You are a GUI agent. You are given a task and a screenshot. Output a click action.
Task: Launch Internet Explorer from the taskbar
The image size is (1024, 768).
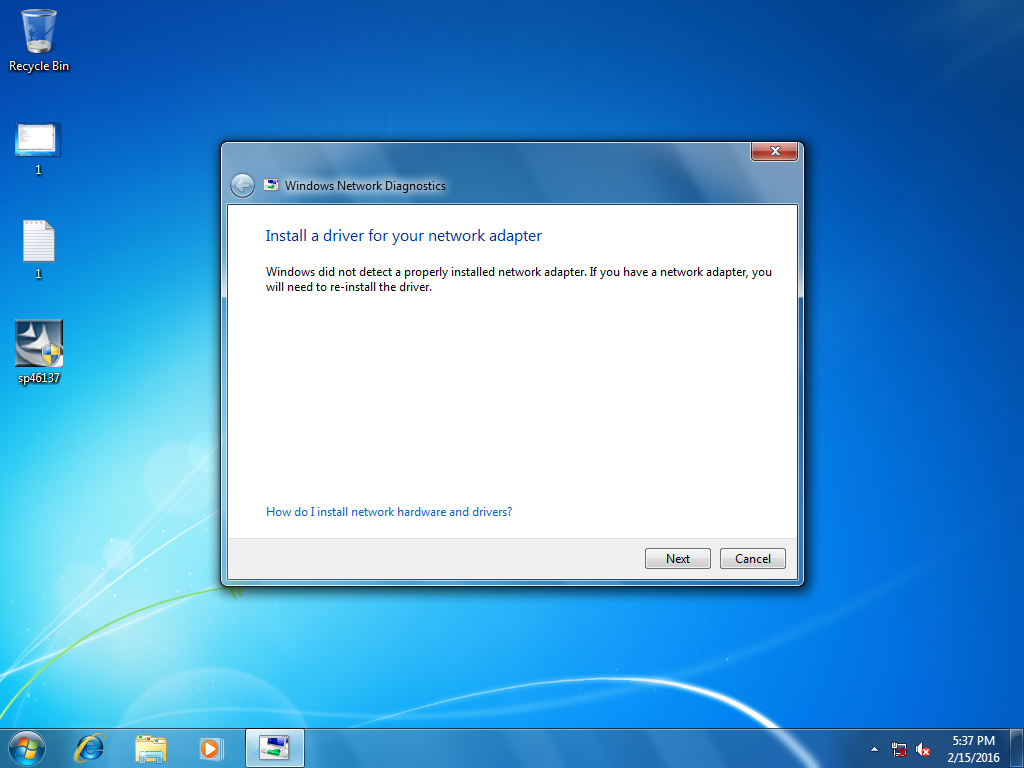(89, 748)
